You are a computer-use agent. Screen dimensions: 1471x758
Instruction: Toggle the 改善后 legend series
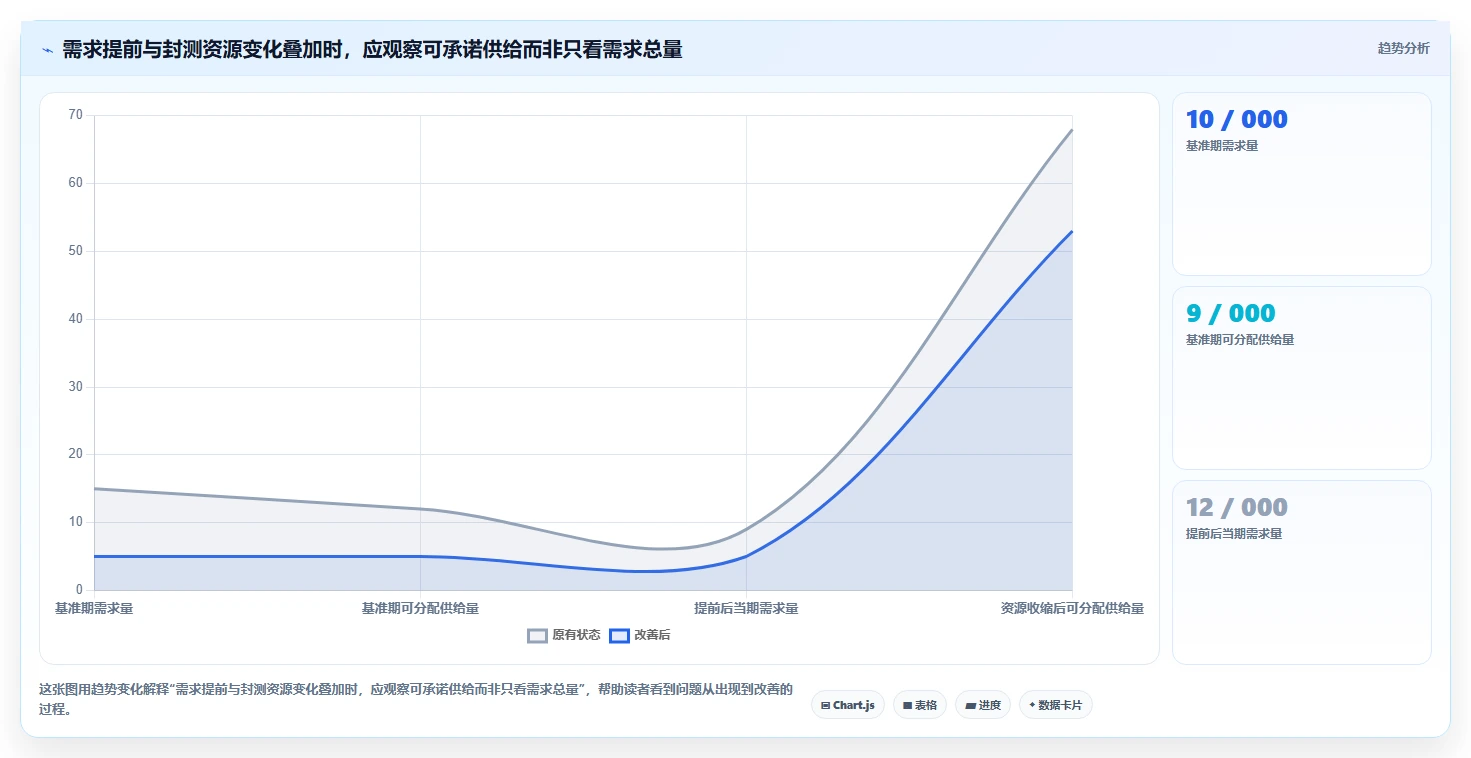(640, 635)
